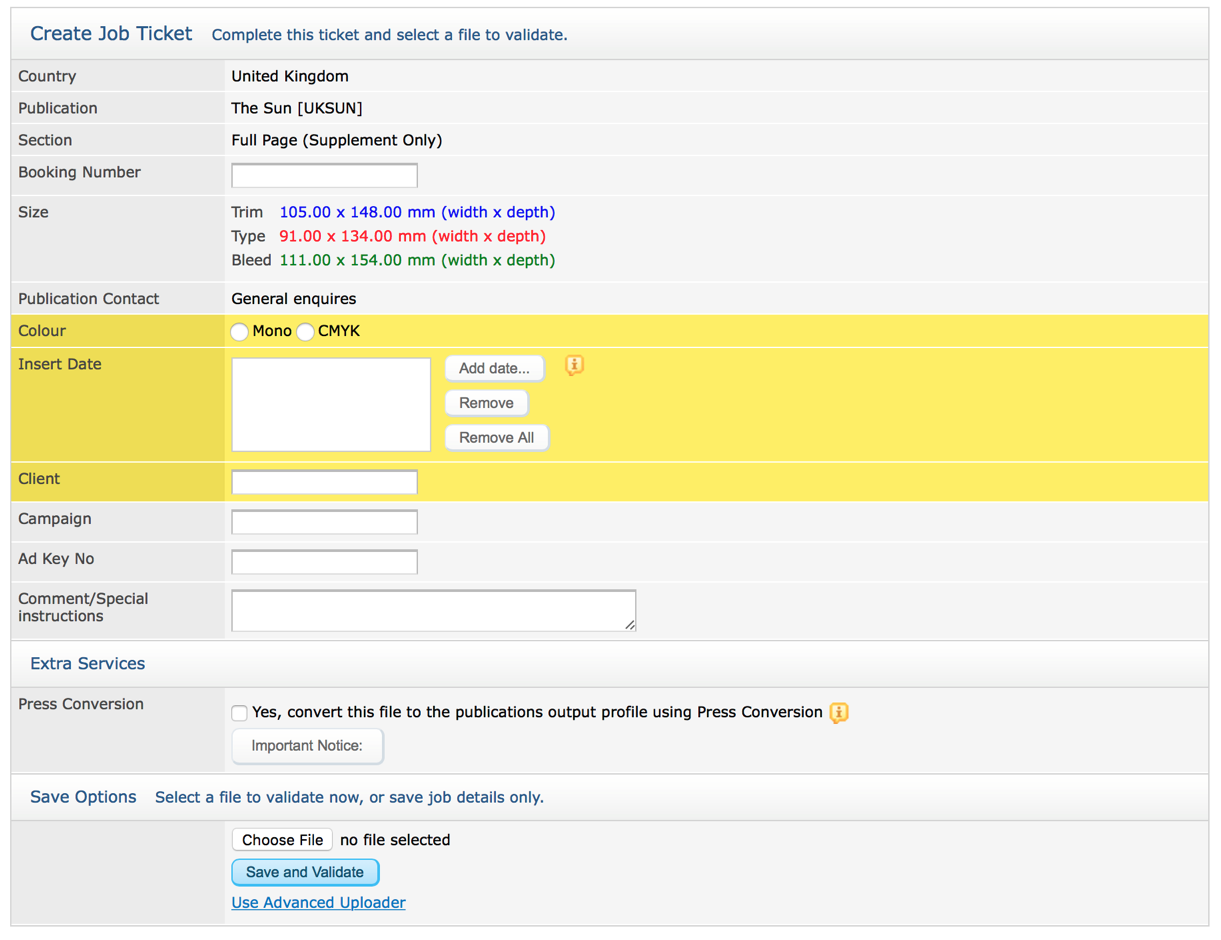Screen dimensions: 1221x940
Task: Click the Bleed size '111.00 x 154.00 mm' text
Action: pyautogui.click(x=355, y=260)
